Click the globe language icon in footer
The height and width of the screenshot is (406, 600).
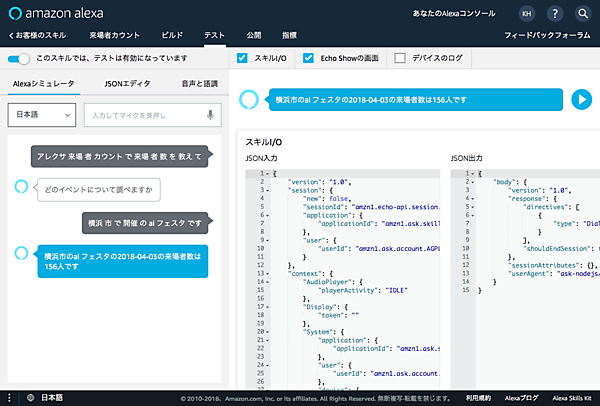[29, 397]
